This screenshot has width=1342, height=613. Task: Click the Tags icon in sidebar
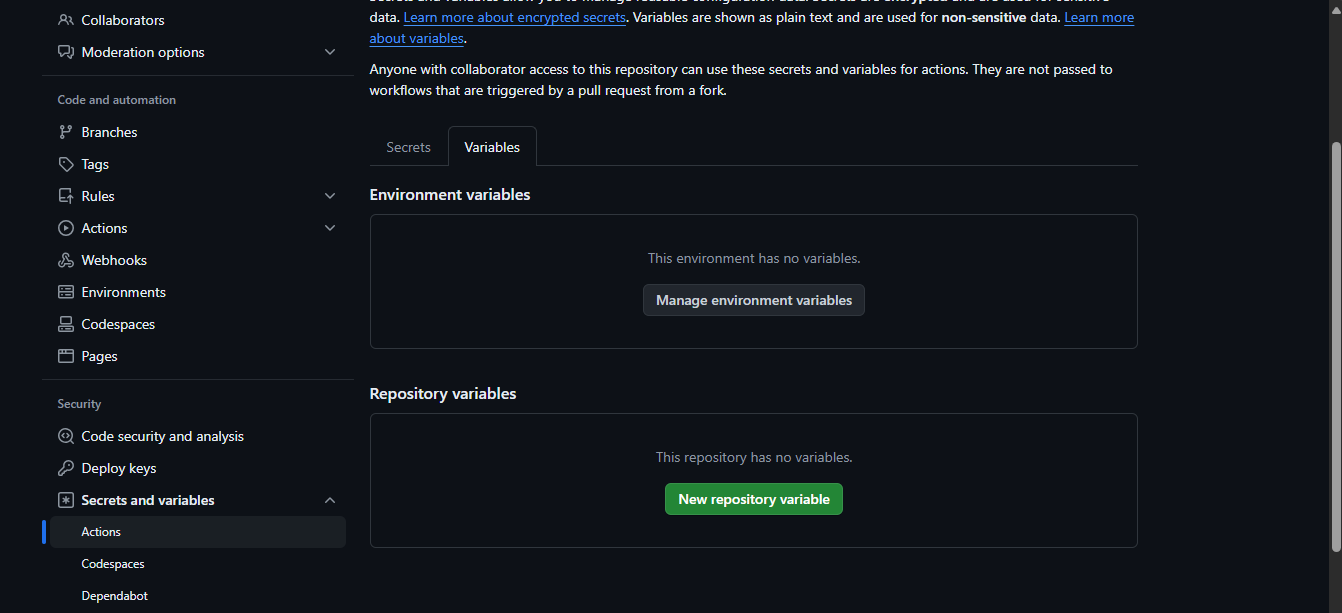coord(66,164)
